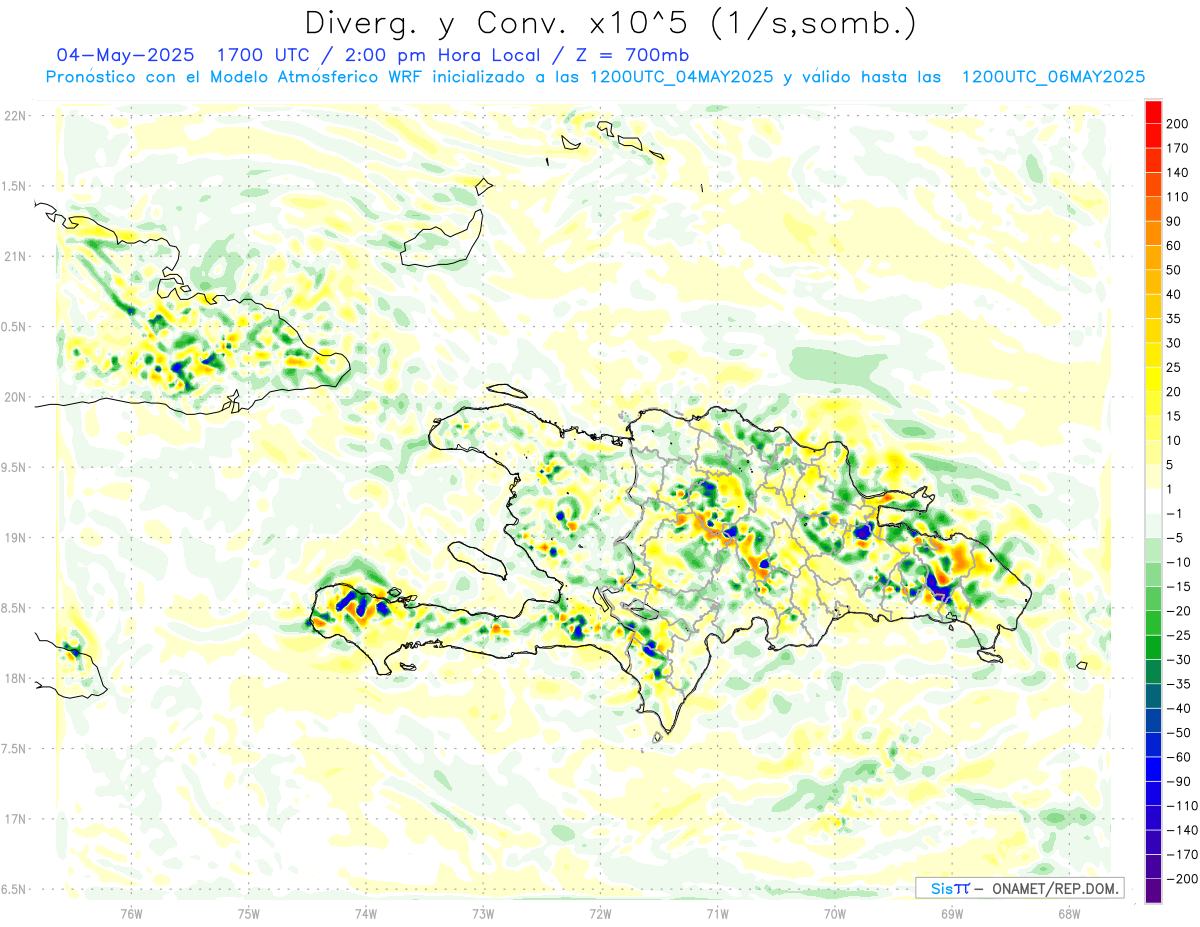Click the '1200UTC_06MAY2025' valid-until time
The height and width of the screenshot is (927, 1200).
(1053, 77)
